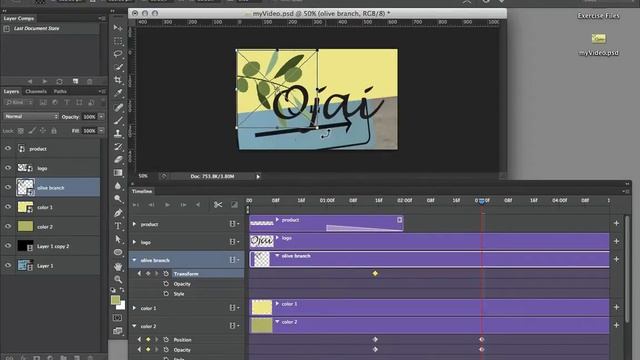
Task: Update layer comp icon
Action: (x=59, y=81)
